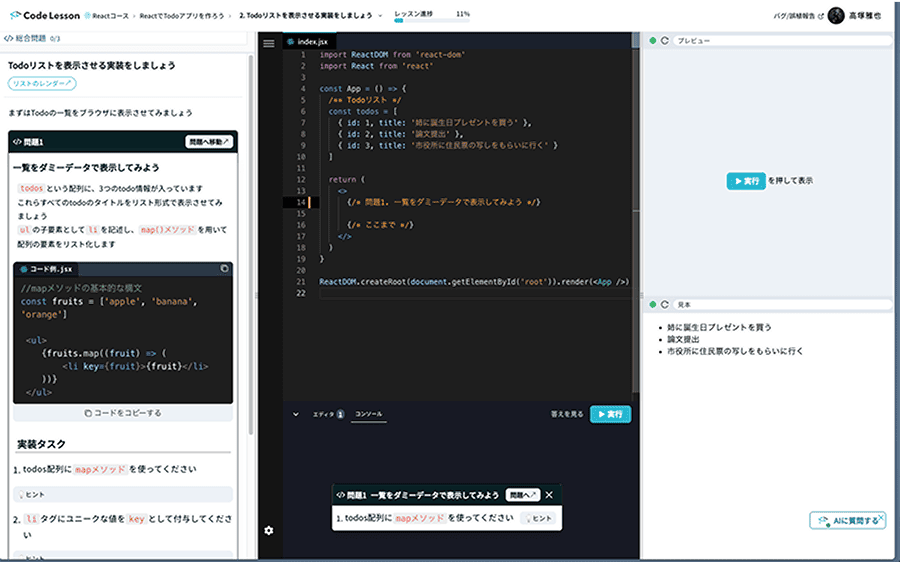Reload the 見本 pane with refresh icon
900x562 pixels.
coord(653,304)
